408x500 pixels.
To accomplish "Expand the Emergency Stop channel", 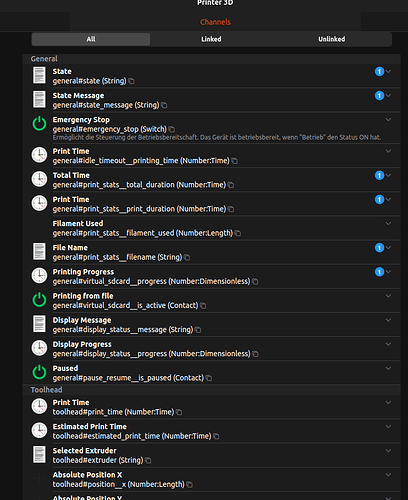I will tap(388, 120).
